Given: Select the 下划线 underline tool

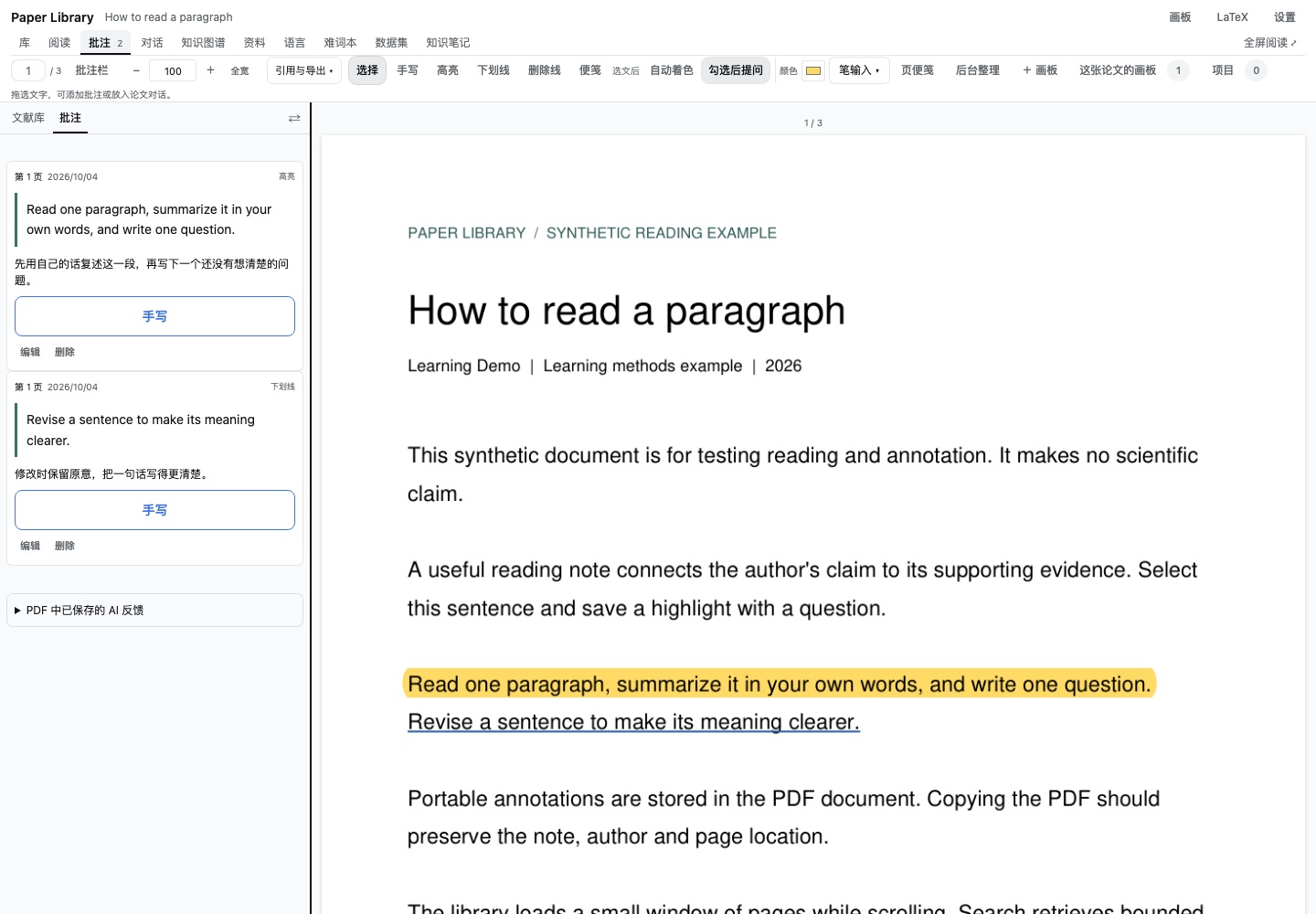Looking at the screenshot, I should coord(493,70).
